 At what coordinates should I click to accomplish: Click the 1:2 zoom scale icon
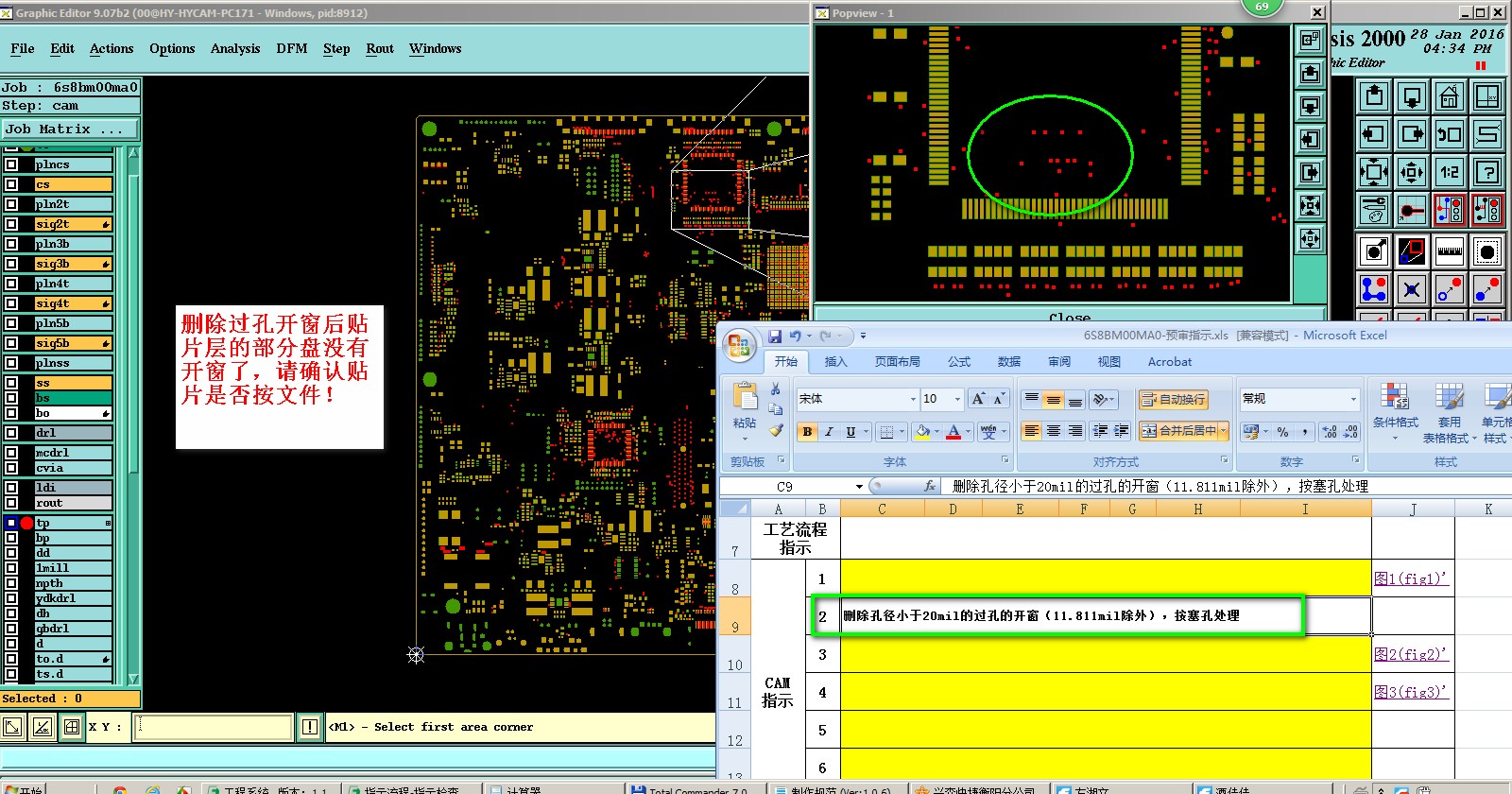click(1449, 172)
